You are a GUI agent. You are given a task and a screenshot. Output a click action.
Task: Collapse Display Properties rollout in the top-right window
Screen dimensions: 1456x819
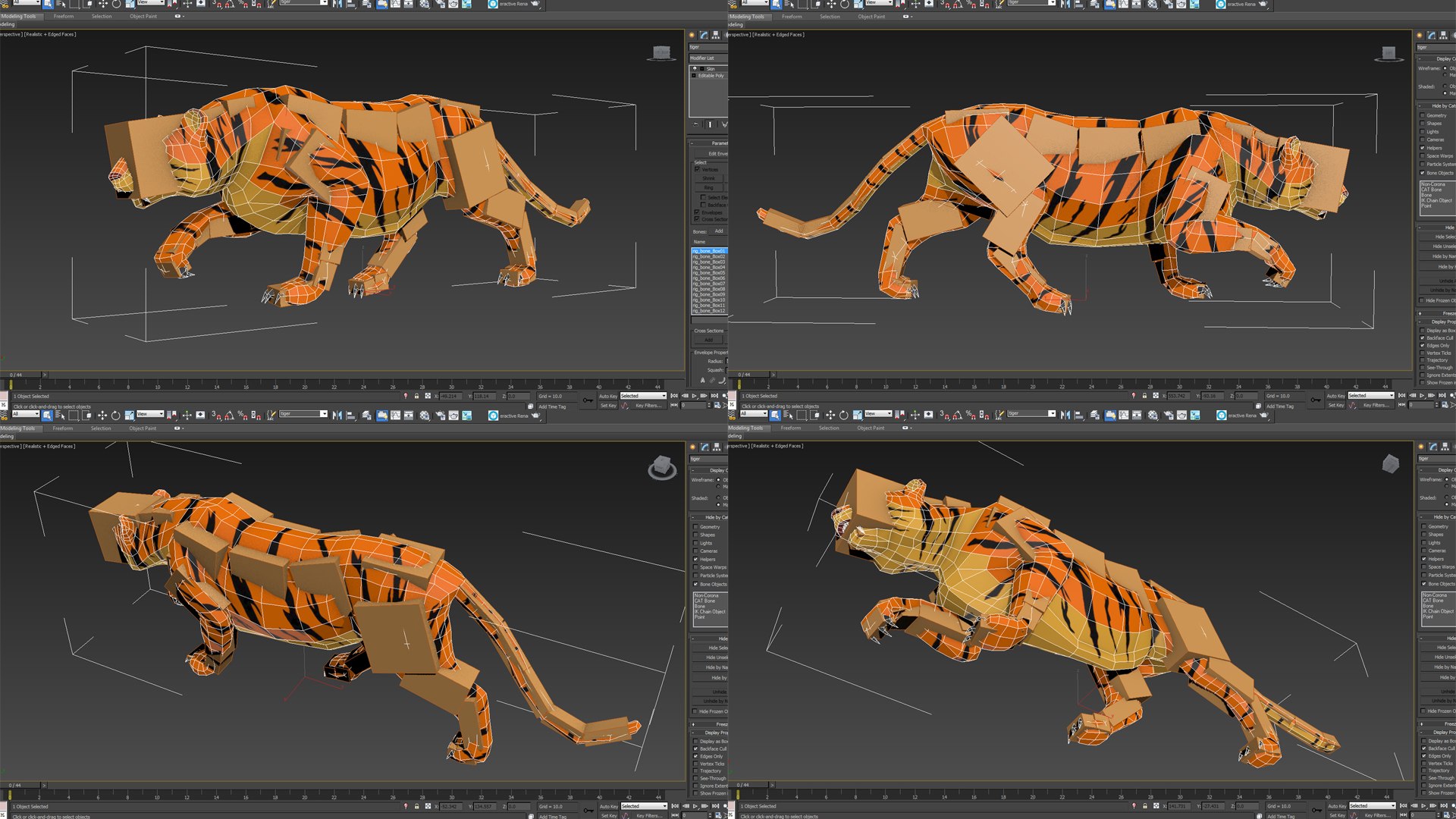point(1437,322)
